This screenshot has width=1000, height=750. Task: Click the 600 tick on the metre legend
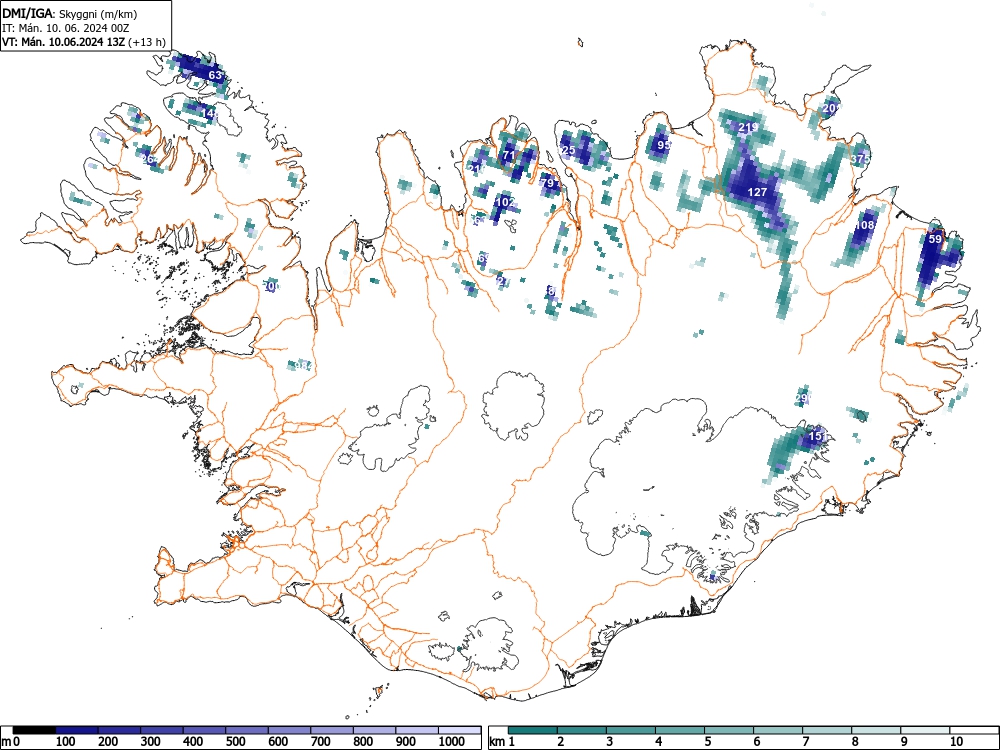(277, 742)
